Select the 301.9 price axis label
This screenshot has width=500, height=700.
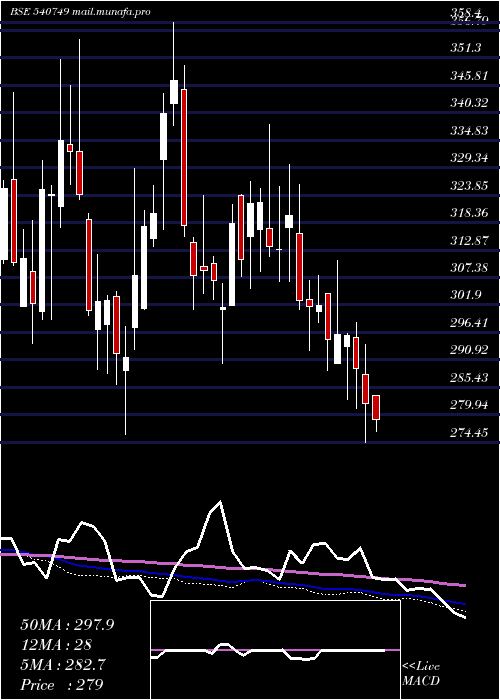click(466, 296)
